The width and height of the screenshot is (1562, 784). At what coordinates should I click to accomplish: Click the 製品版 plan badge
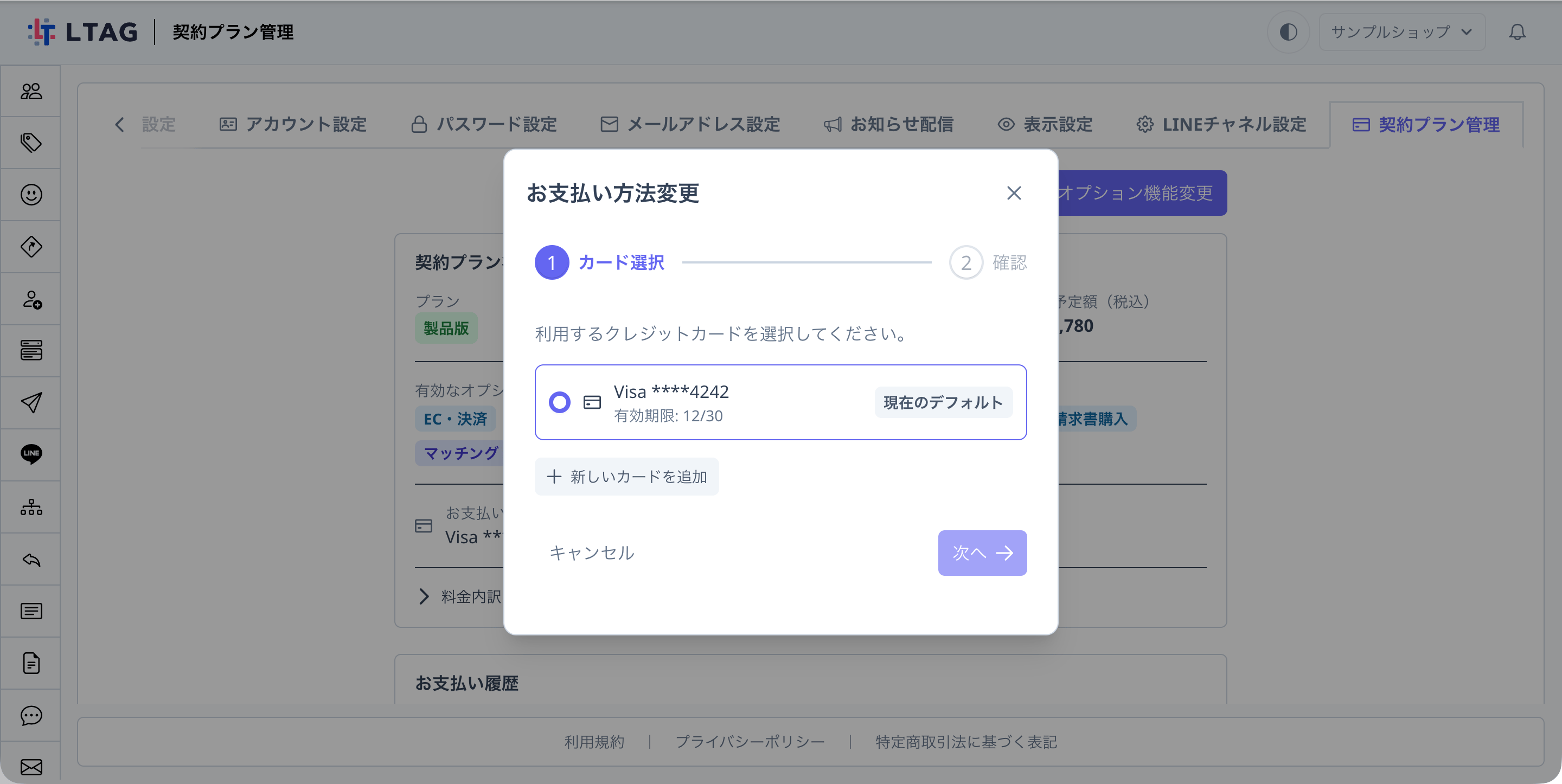click(x=446, y=328)
